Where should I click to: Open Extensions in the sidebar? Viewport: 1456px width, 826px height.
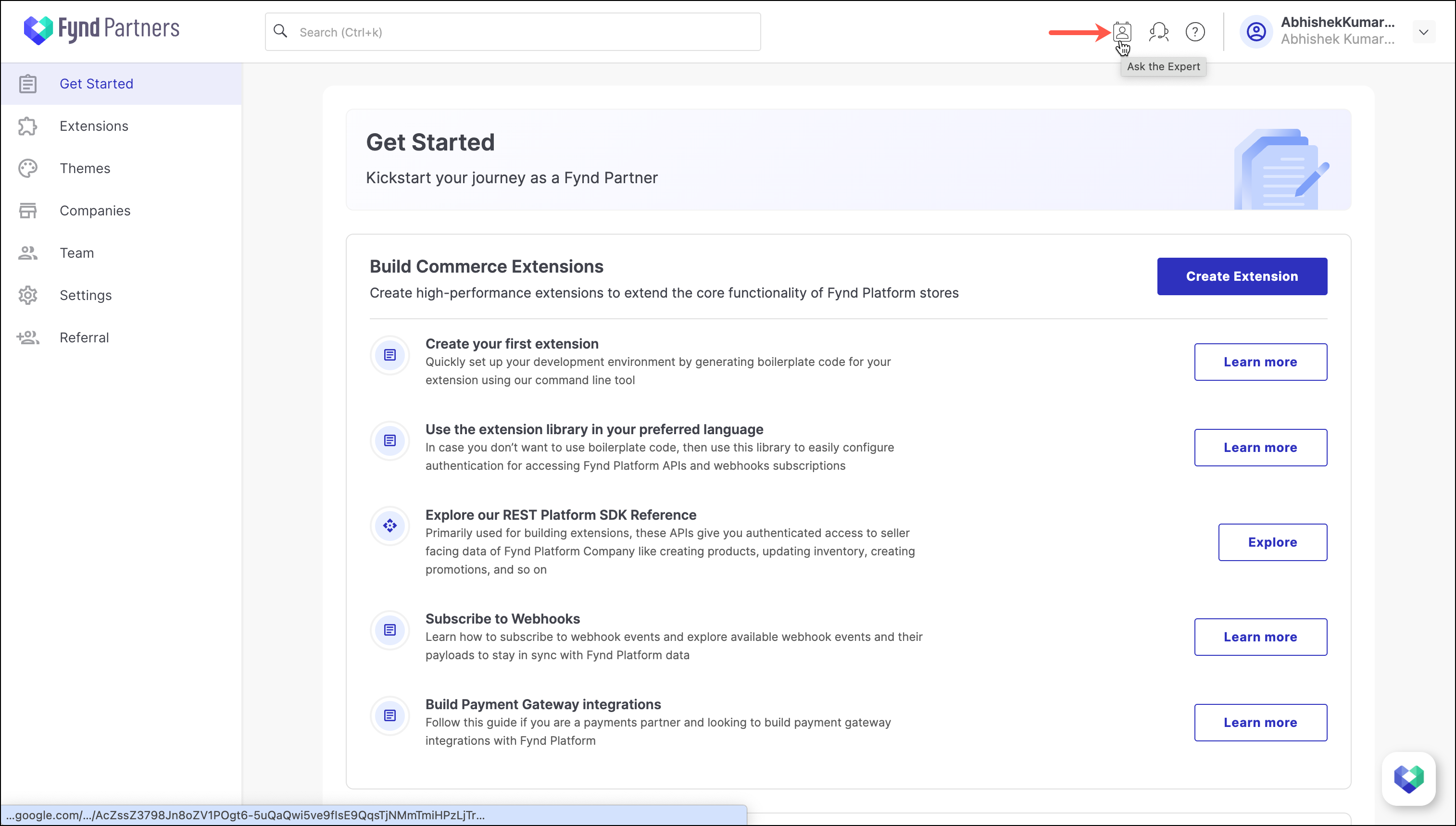tap(121, 126)
